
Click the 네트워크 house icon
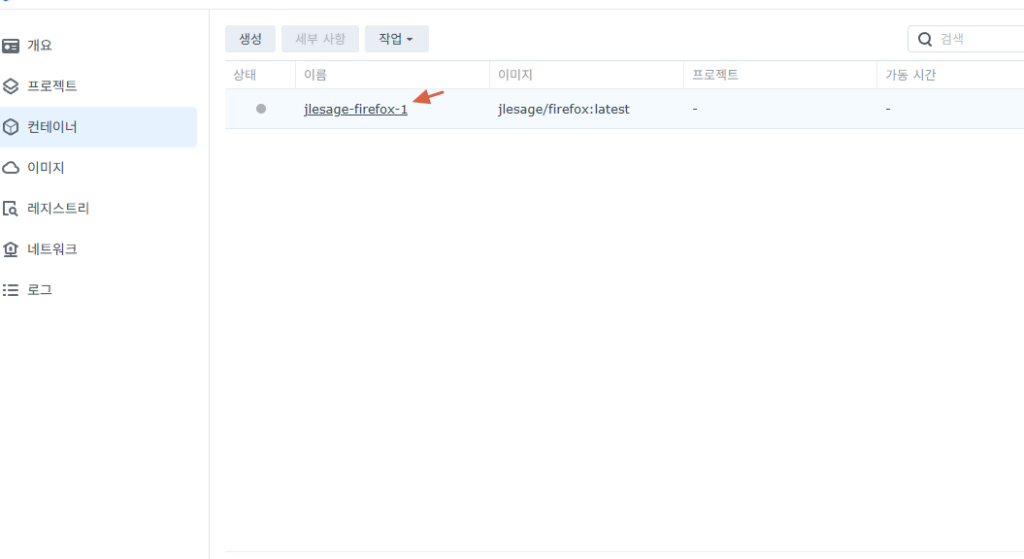coord(11,249)
